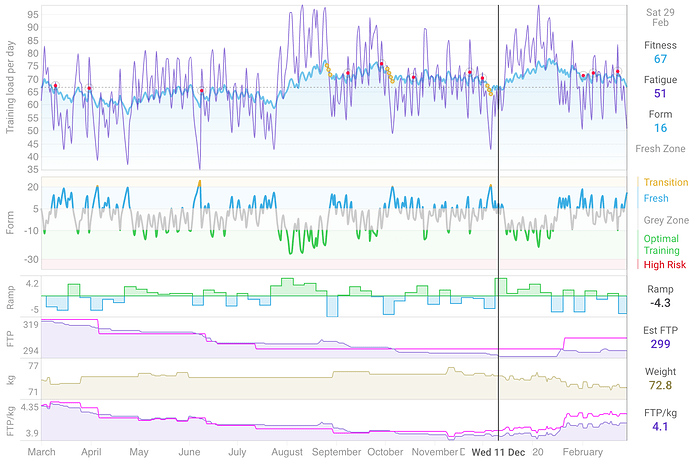Click the 'Training load per day' axis title
This screenshot has height=465, width=690.
click(10, 87)
